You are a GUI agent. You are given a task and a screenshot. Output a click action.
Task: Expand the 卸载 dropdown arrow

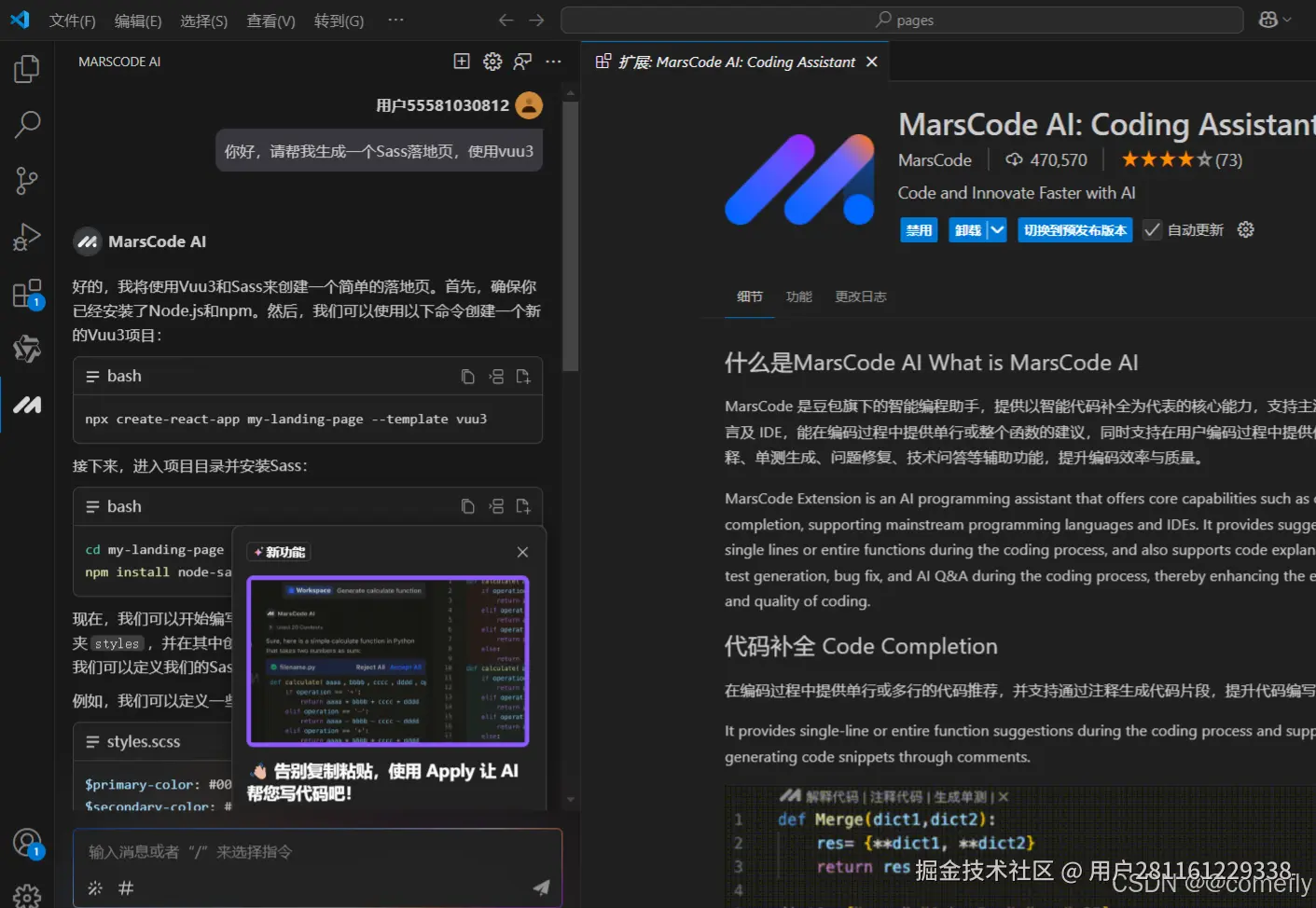point(996,229)
